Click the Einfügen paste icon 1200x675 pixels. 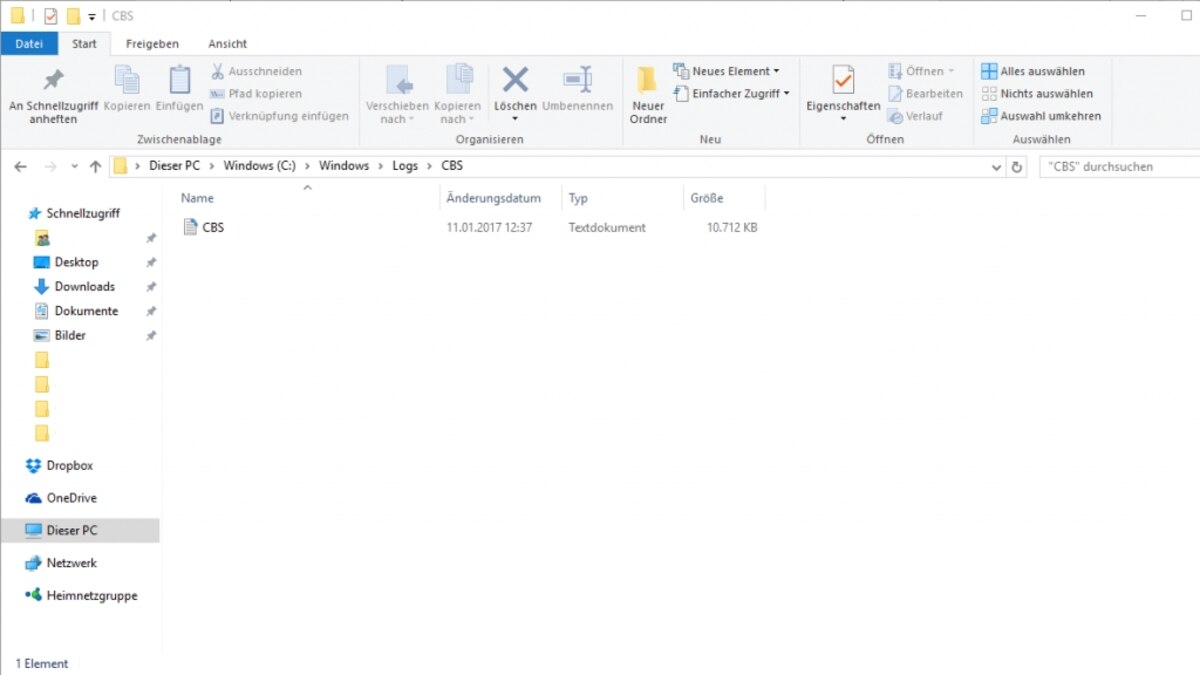(179, 80)
